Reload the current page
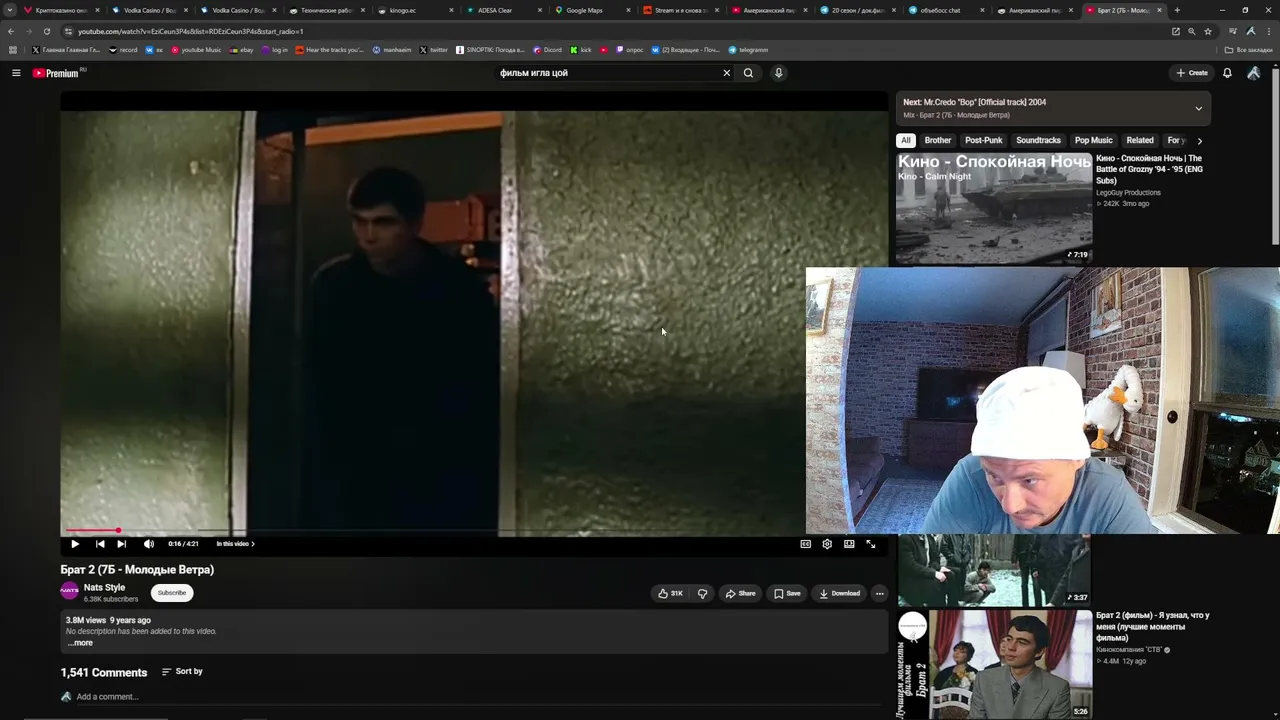 [x=47, y=31]
